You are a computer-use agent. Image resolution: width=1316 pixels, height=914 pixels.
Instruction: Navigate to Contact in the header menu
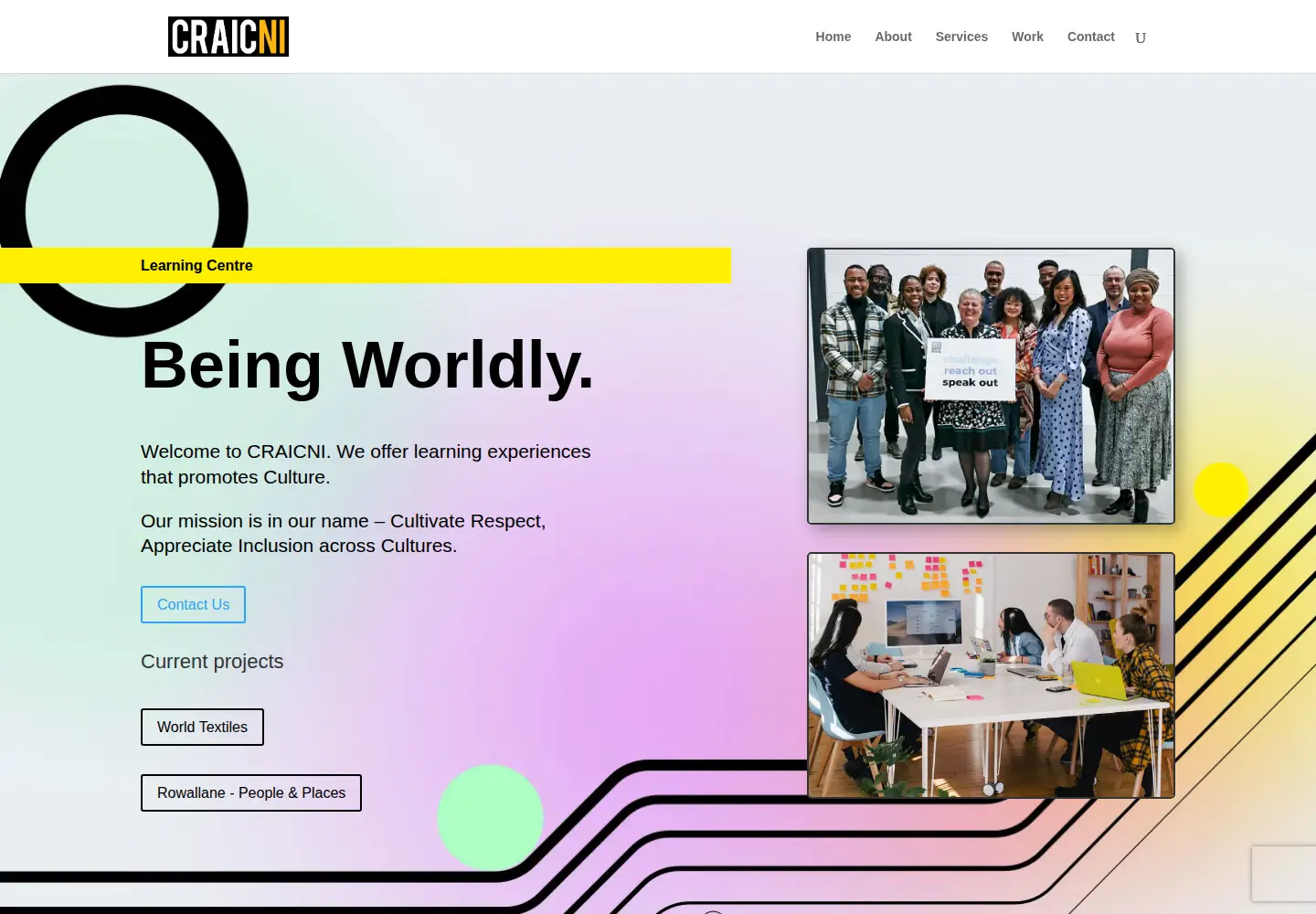tap(1091, 37)
